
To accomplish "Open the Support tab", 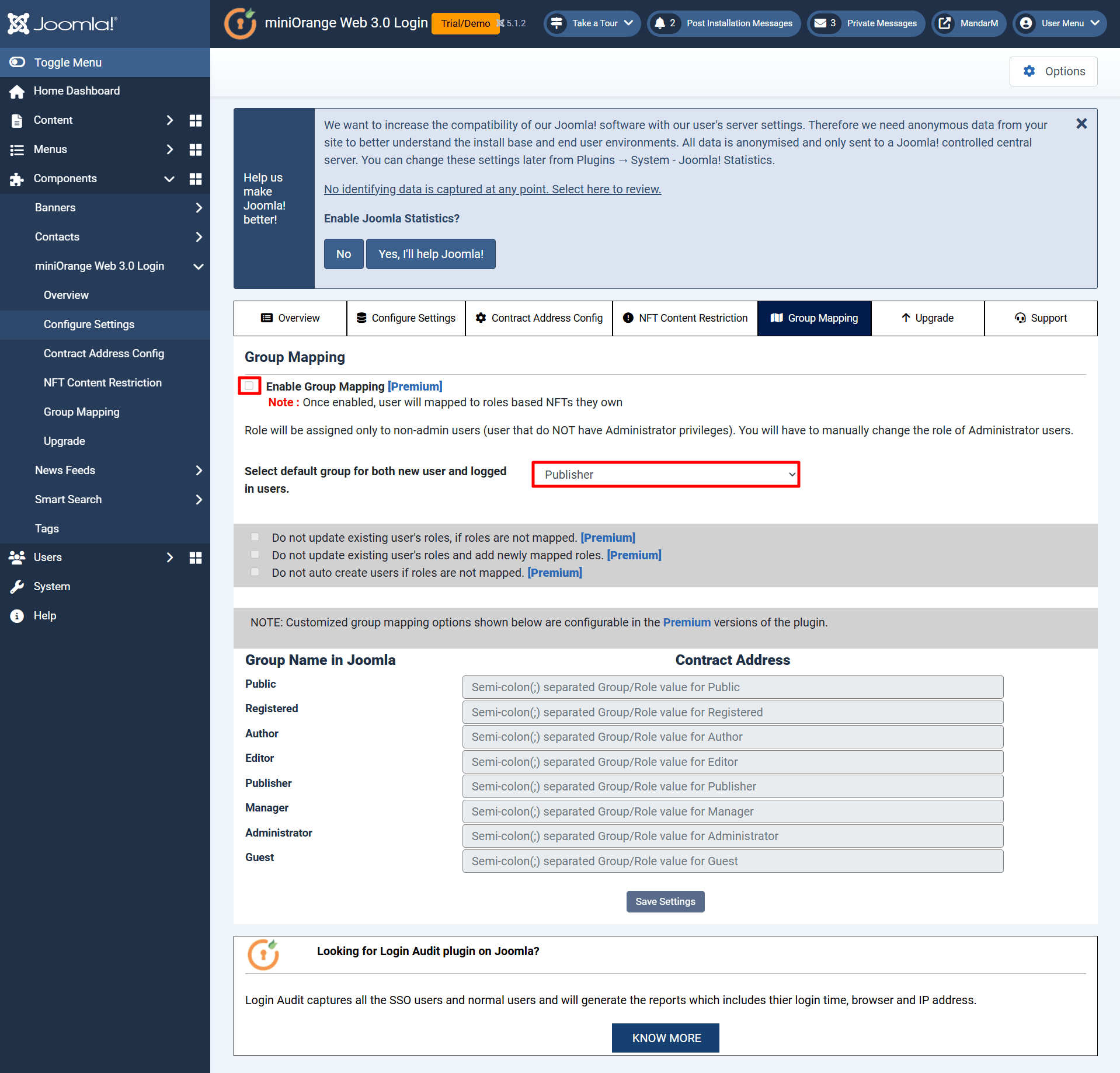I will point(1041,318).
